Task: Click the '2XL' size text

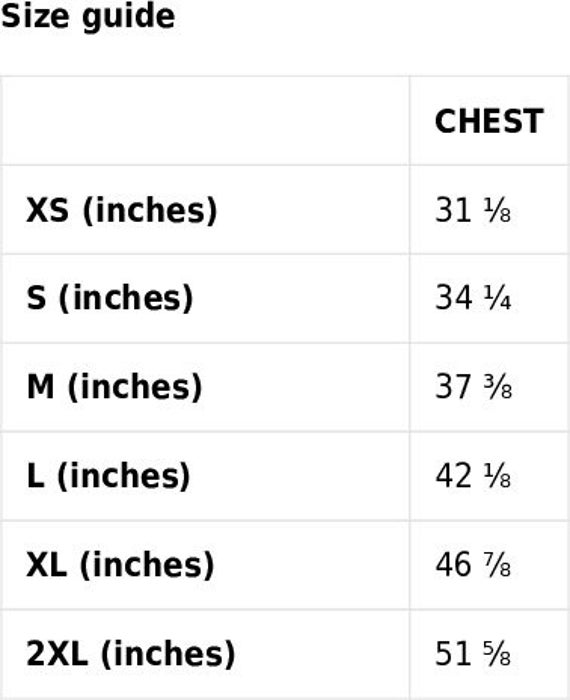Action: point(57,654)
